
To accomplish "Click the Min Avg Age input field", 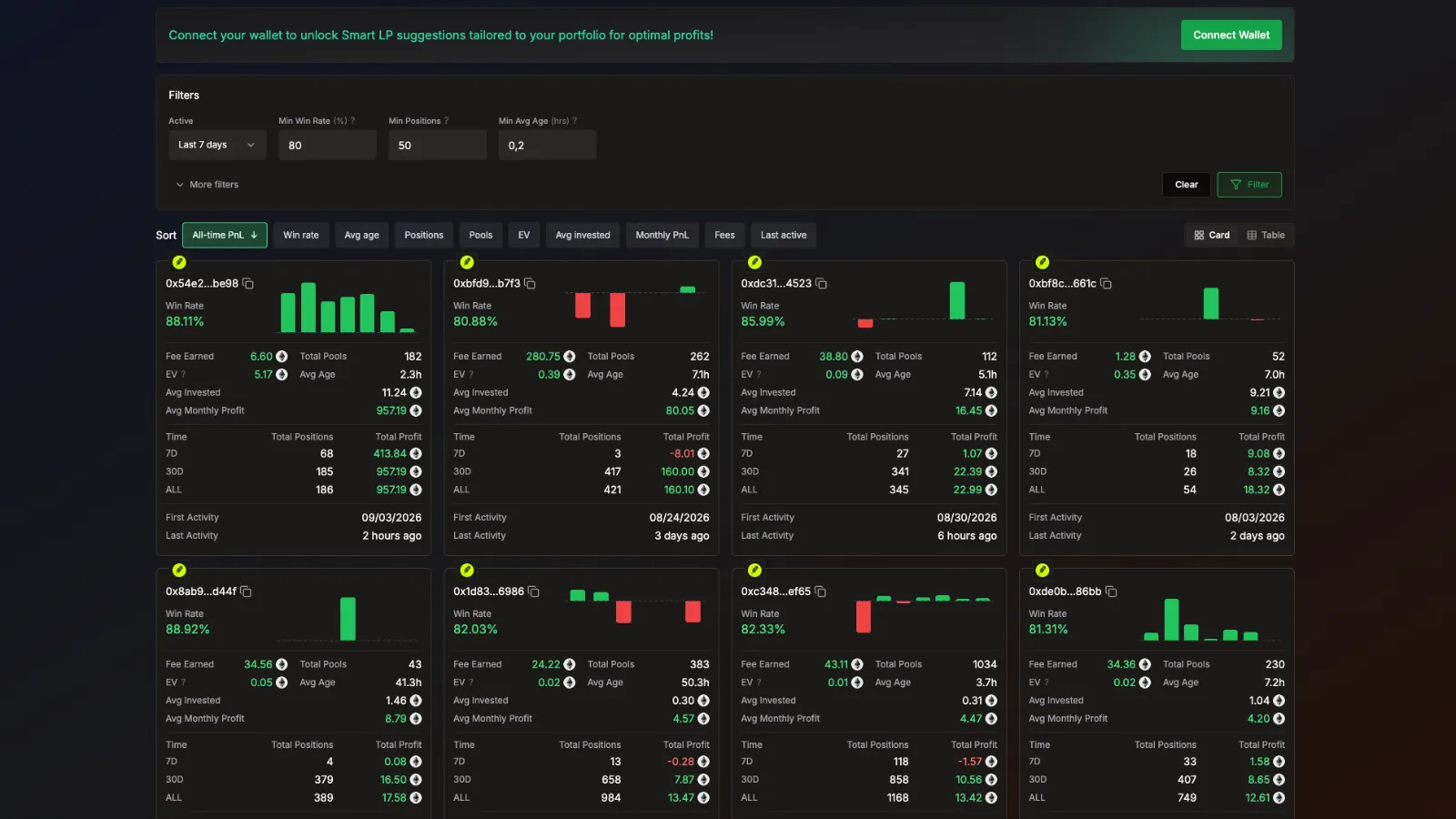I will 548,146.
